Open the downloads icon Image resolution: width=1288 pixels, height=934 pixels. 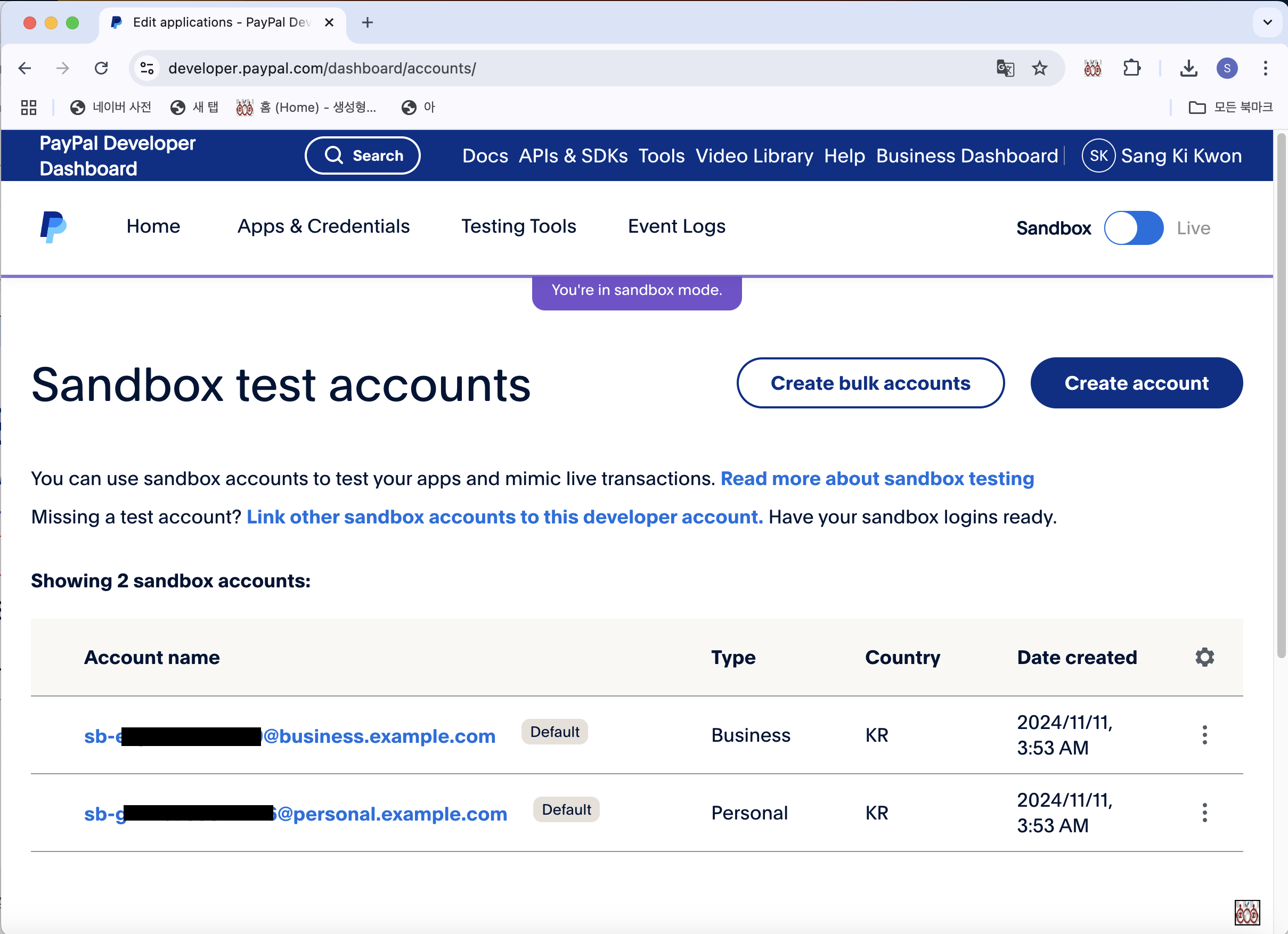tap(1188, 68)
